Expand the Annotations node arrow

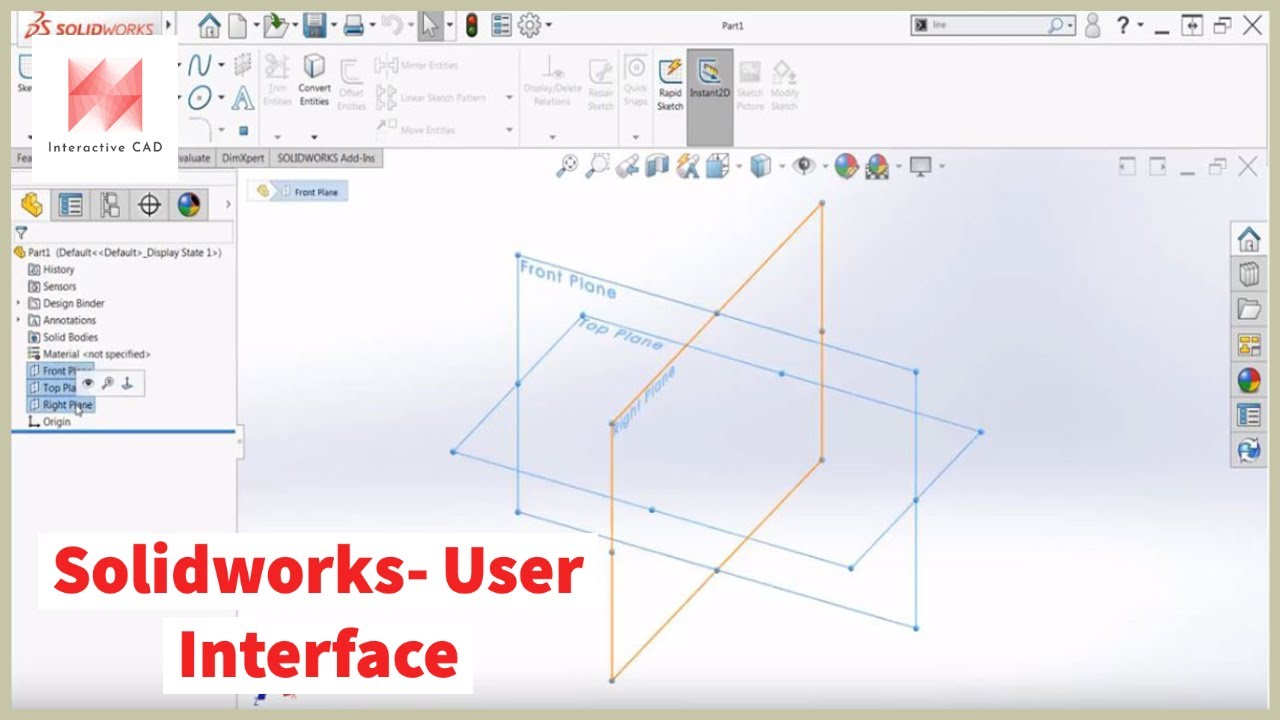[x=19, y=320]
